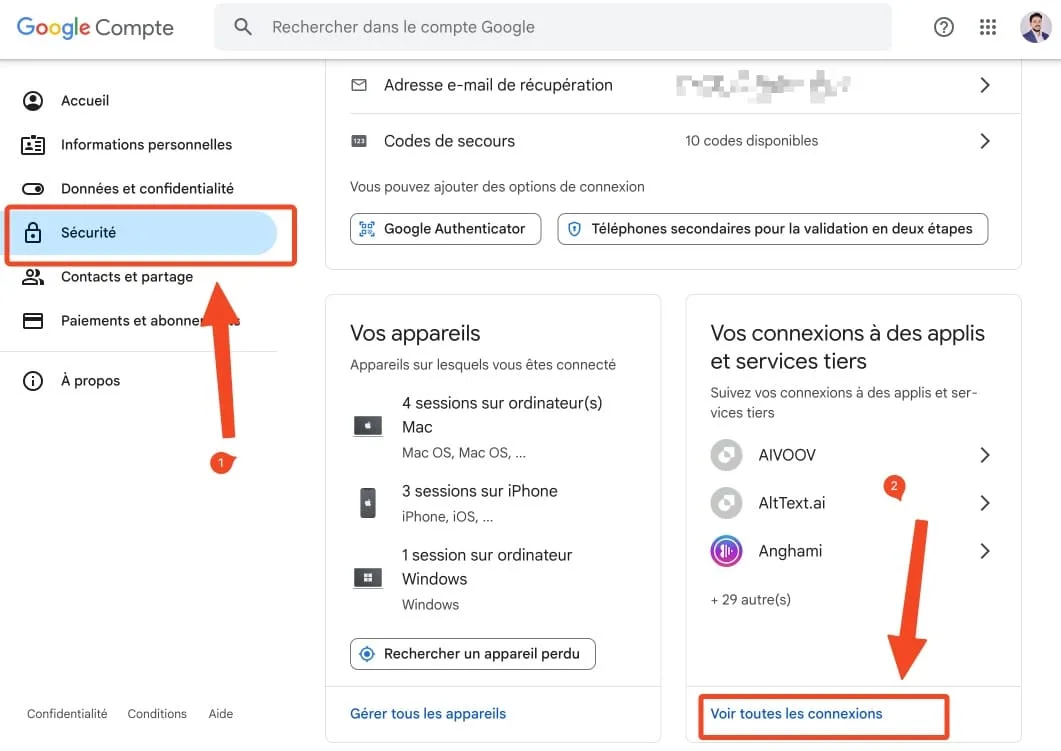
Task: Open details for AltText.ai connection
Action: (x=984, y=503)
